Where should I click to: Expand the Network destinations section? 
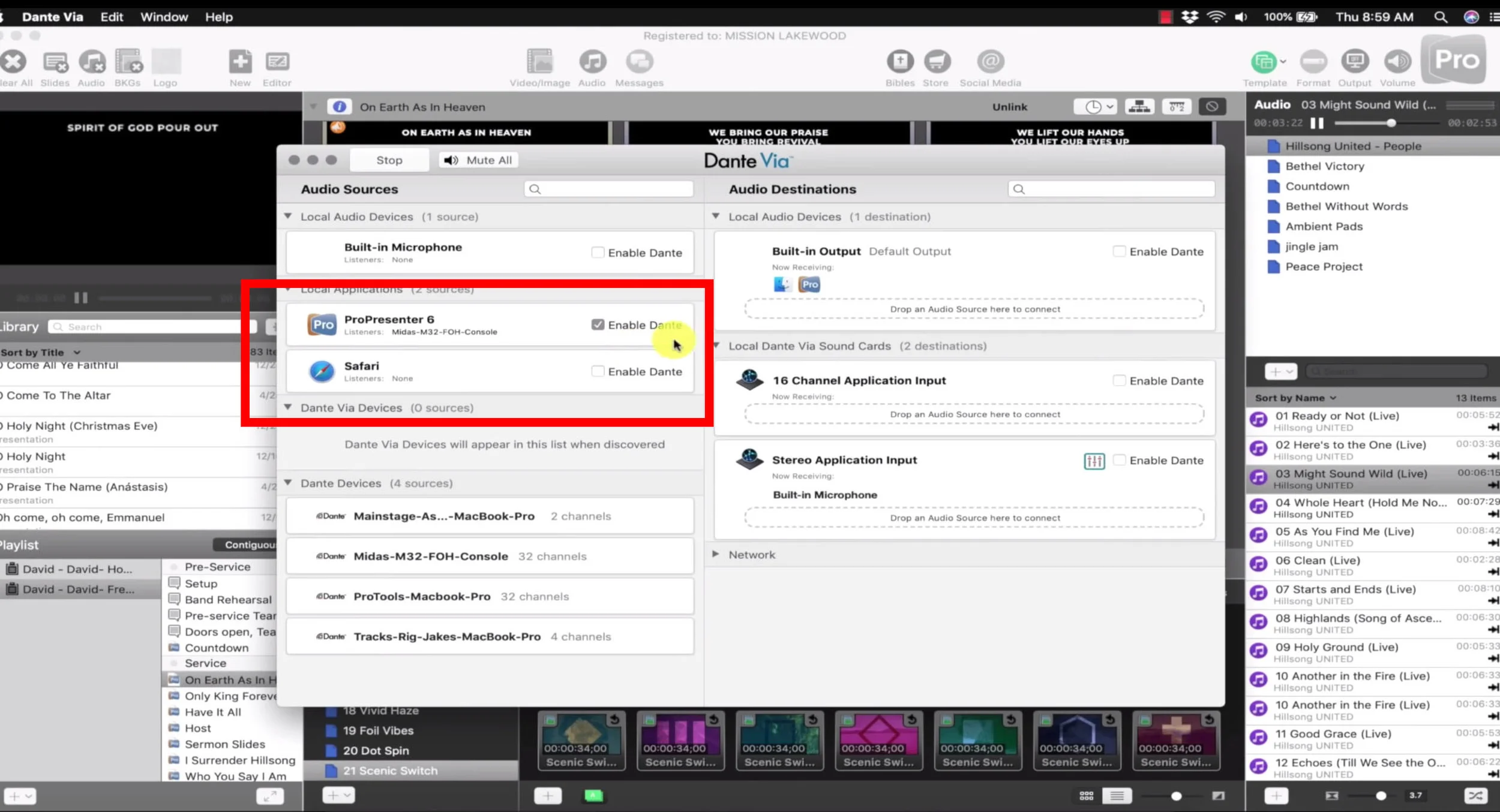pos(716,554)
